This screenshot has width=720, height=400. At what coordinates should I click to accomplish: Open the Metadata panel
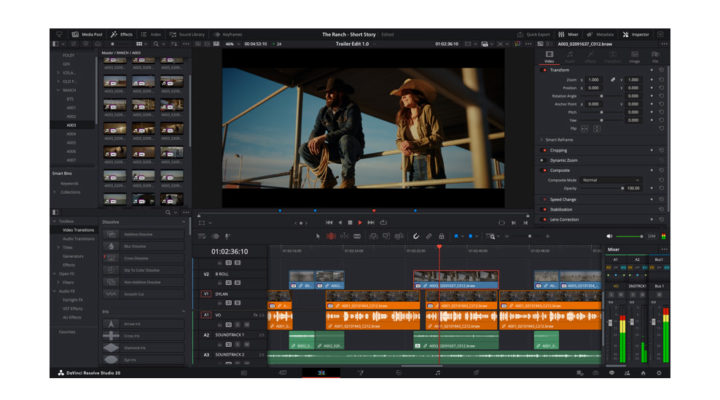601,34
